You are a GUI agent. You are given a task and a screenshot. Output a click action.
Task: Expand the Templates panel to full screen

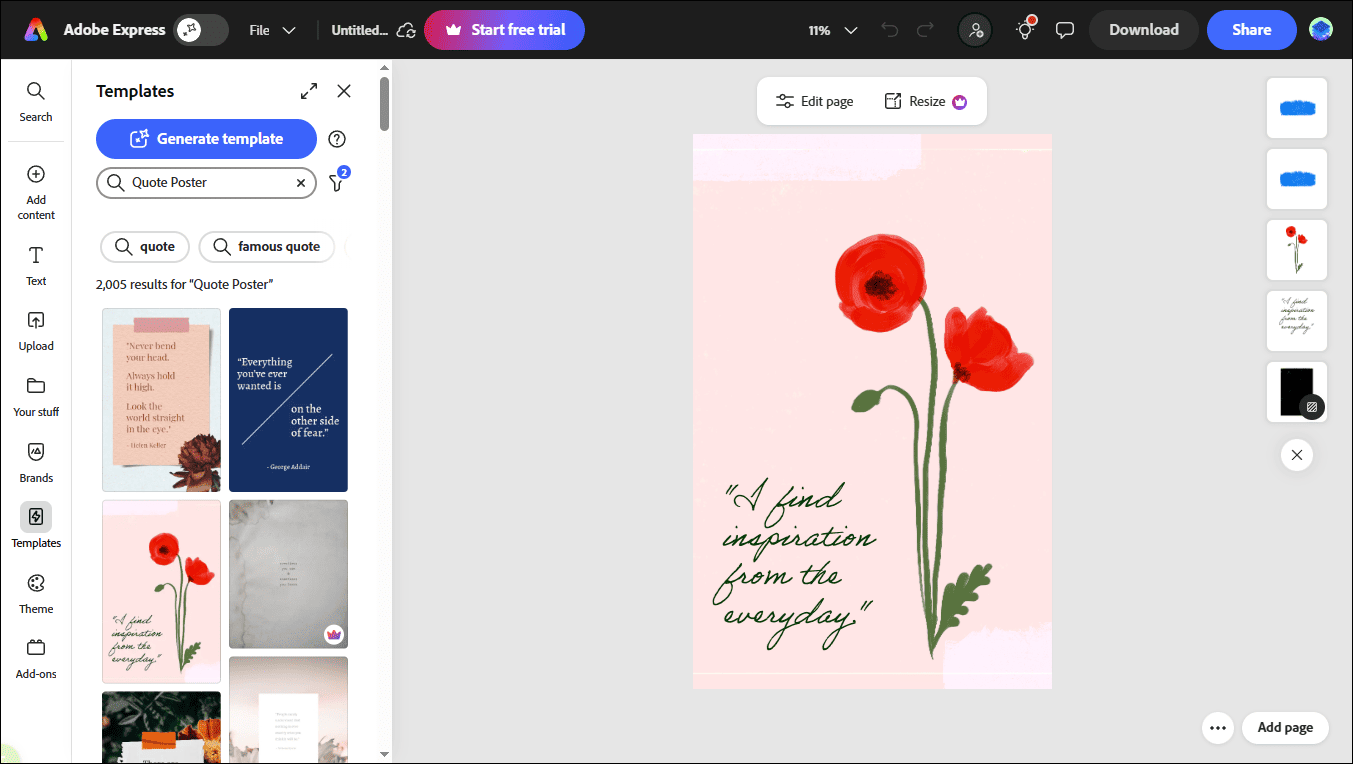308,90
